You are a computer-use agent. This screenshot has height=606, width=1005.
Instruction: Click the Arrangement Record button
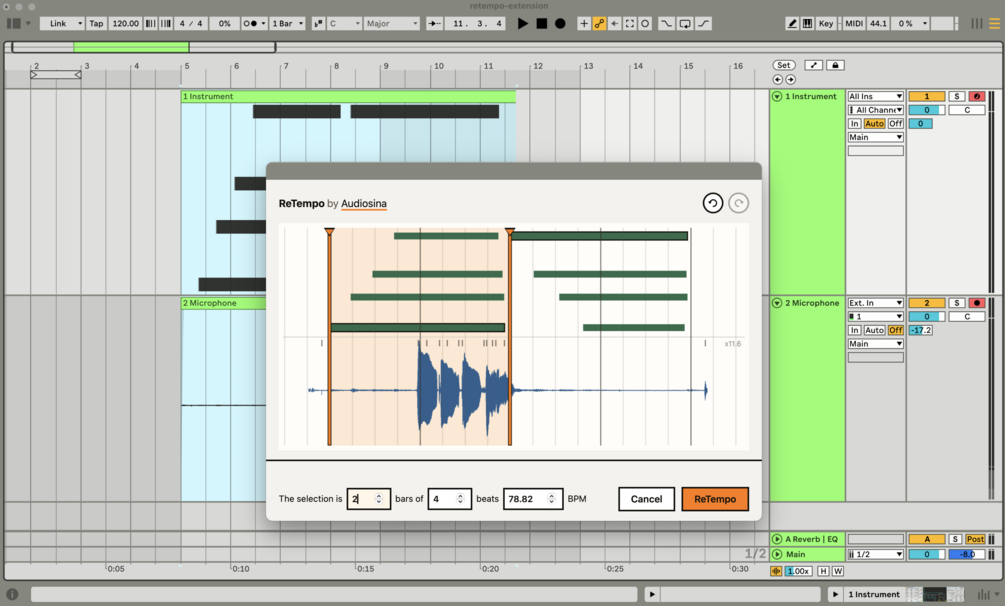pyautogui.click(x=560, y=24)
